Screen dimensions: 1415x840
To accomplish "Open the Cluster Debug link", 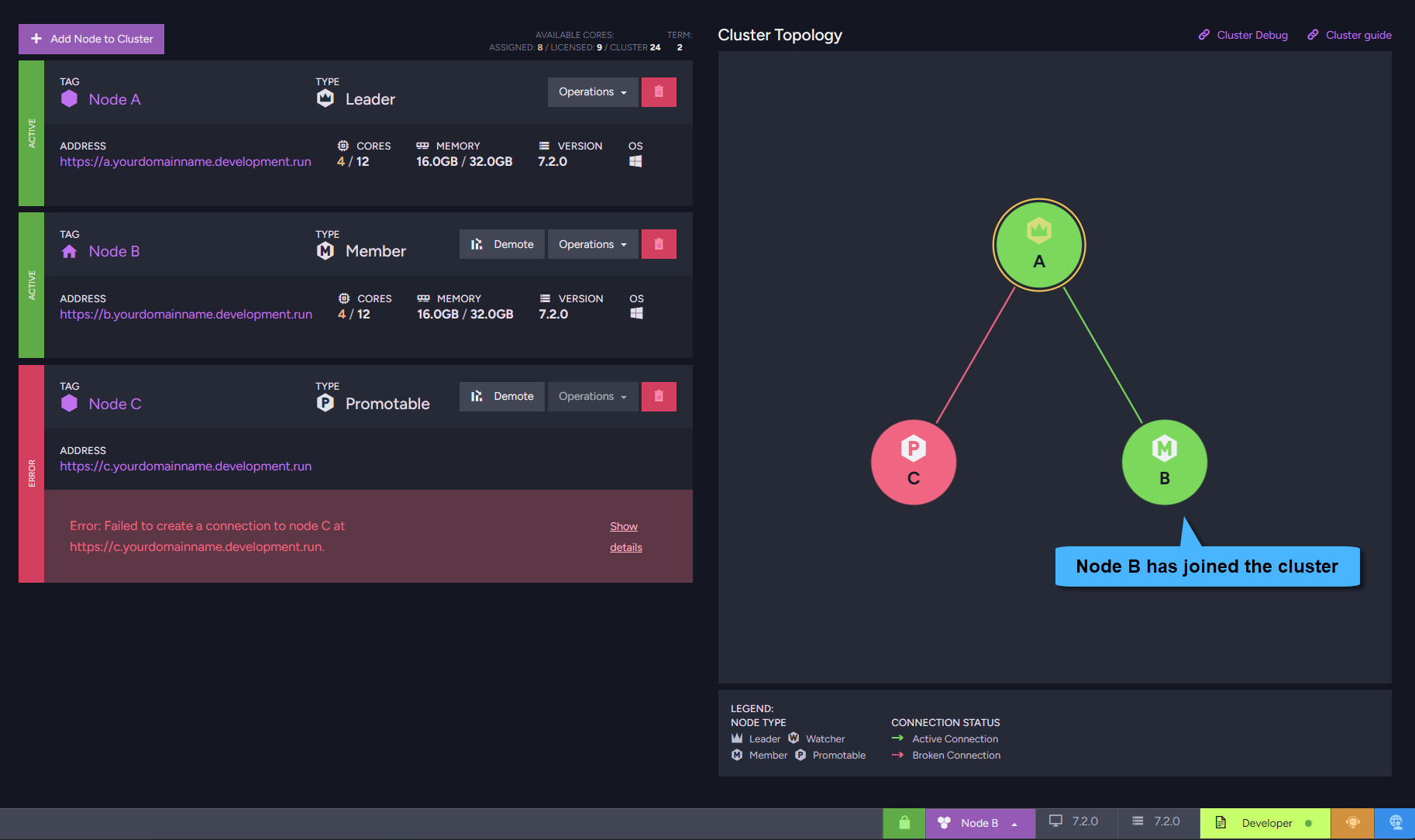I will pyautogui.click(x=1244, y=35).
